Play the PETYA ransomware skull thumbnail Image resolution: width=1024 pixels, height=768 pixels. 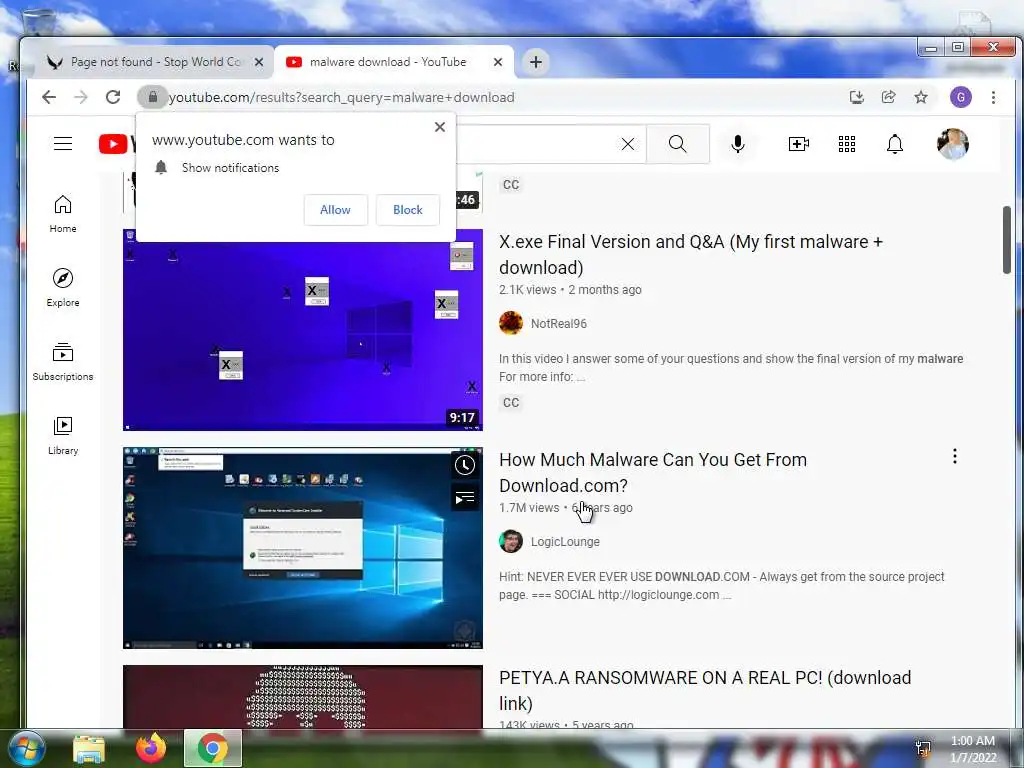click(x=302, y=696)
